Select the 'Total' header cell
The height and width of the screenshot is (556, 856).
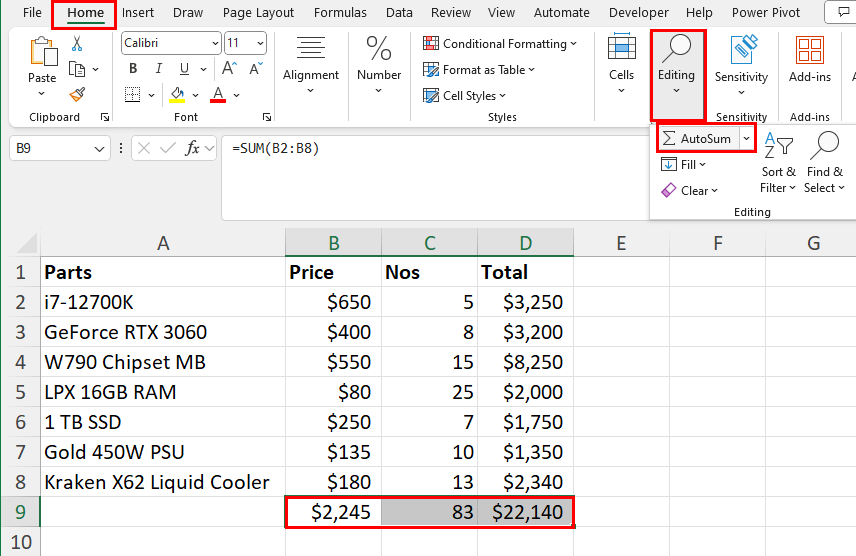pyautogui.click(x=525, y=272)
